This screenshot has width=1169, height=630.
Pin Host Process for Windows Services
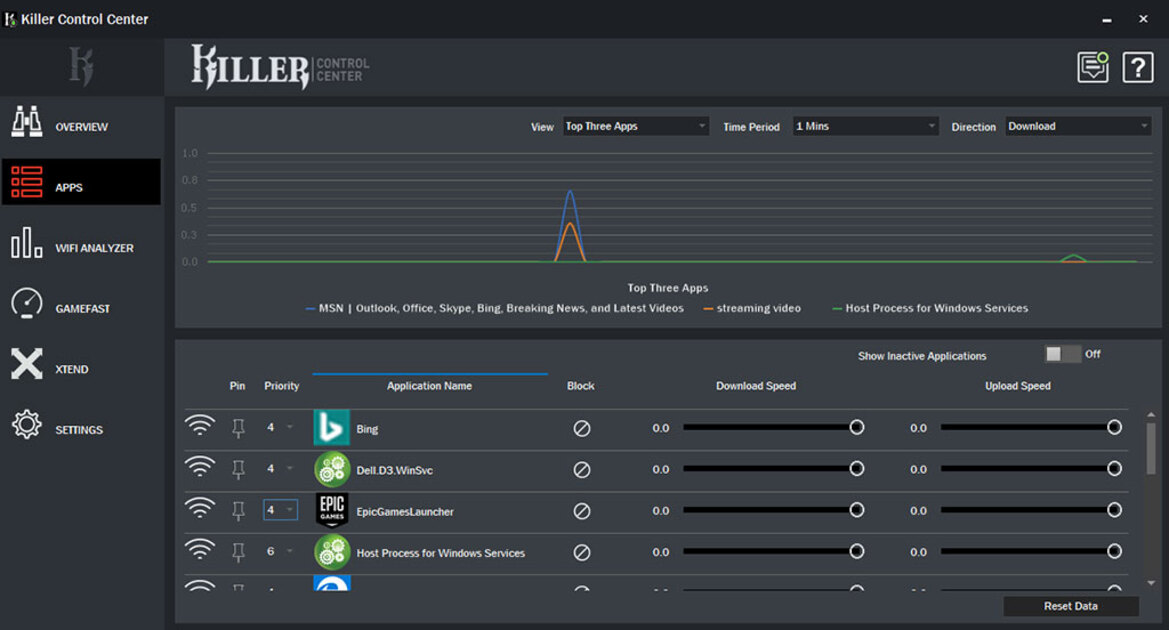click(x=239, y=552)
